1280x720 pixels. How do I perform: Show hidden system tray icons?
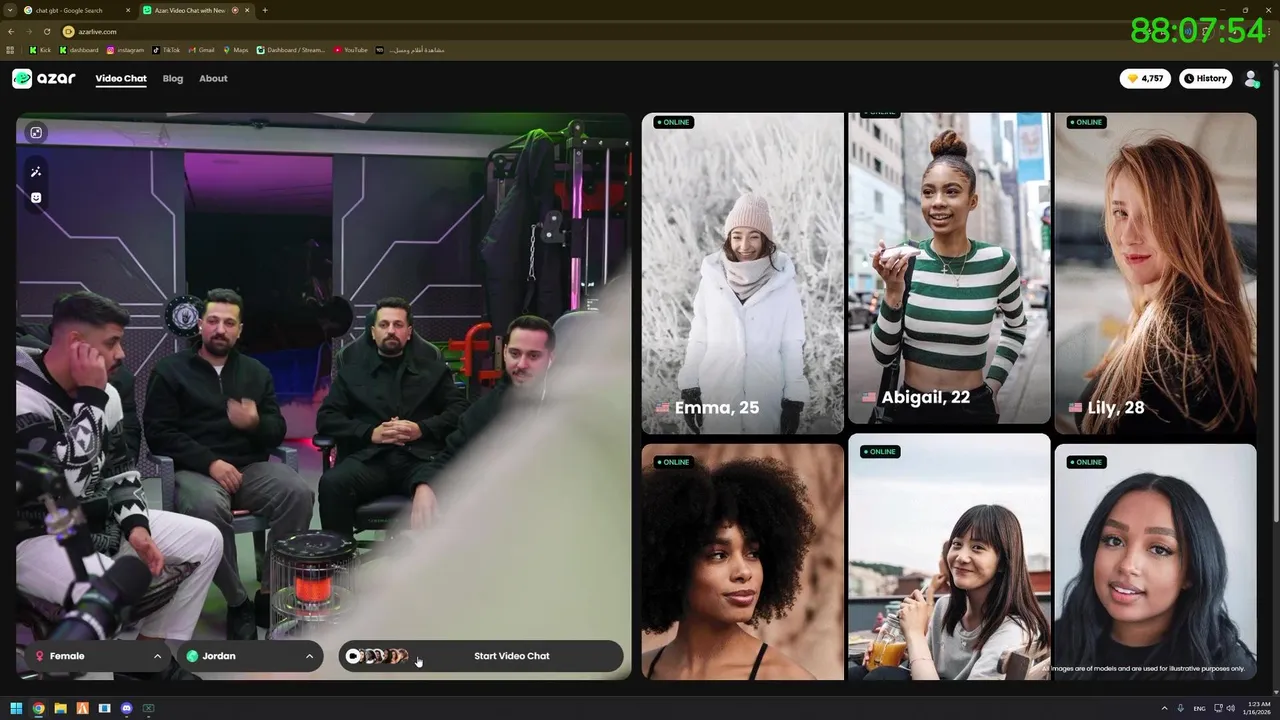(x=1164, y=708)
